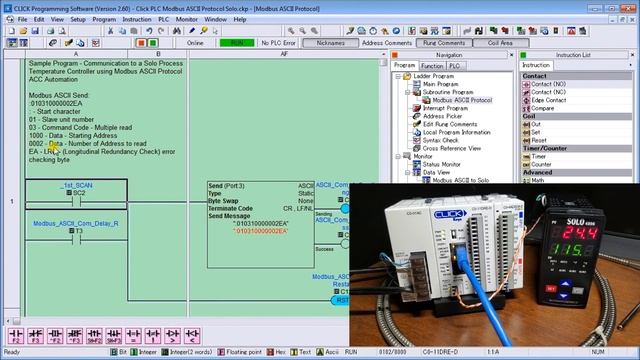Insert falling edge contact Ctrl+F3
640x360 pixels.
pyautogui.click(x=75, y=336)
